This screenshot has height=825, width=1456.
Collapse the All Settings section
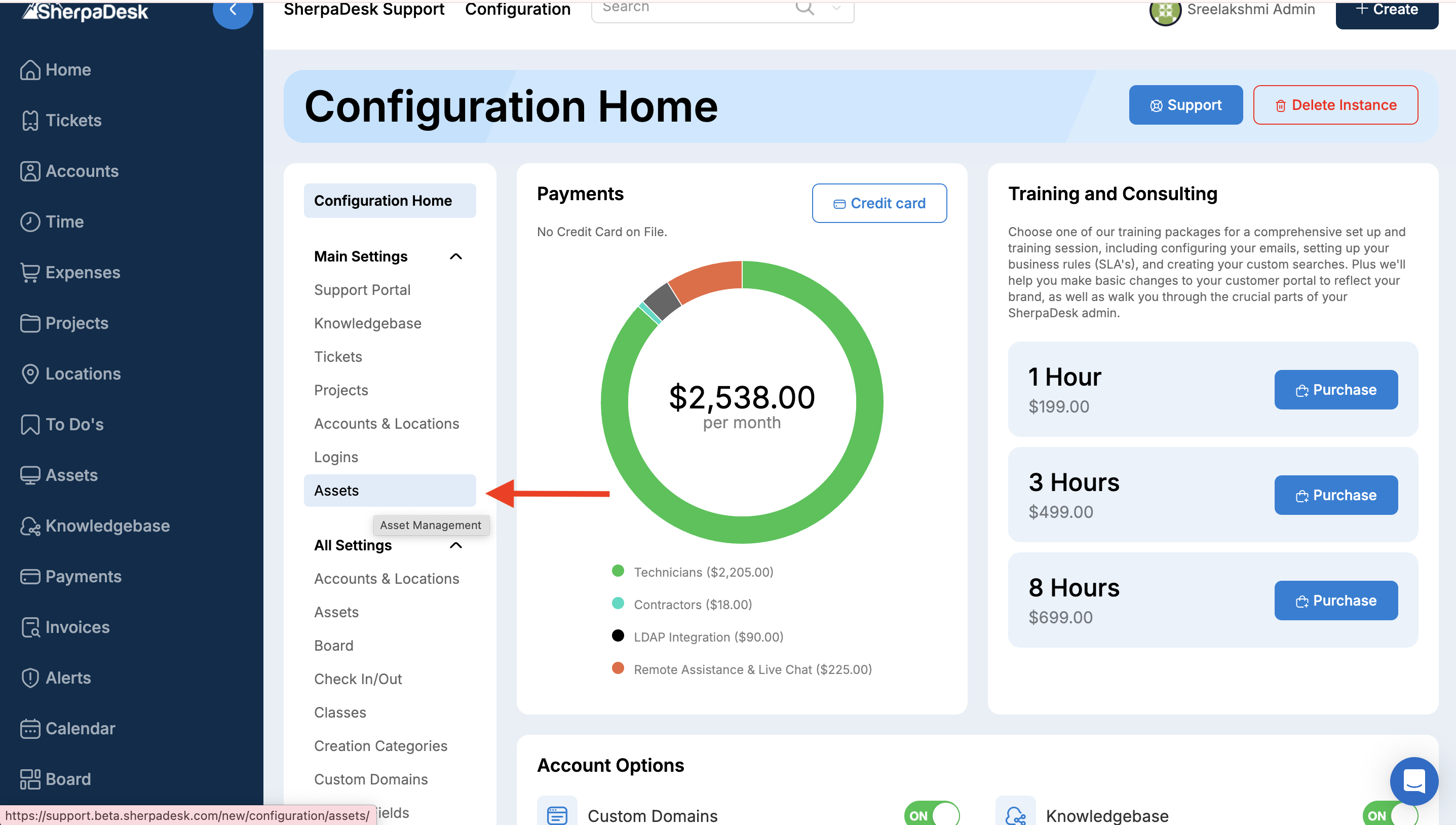point(455,546)
